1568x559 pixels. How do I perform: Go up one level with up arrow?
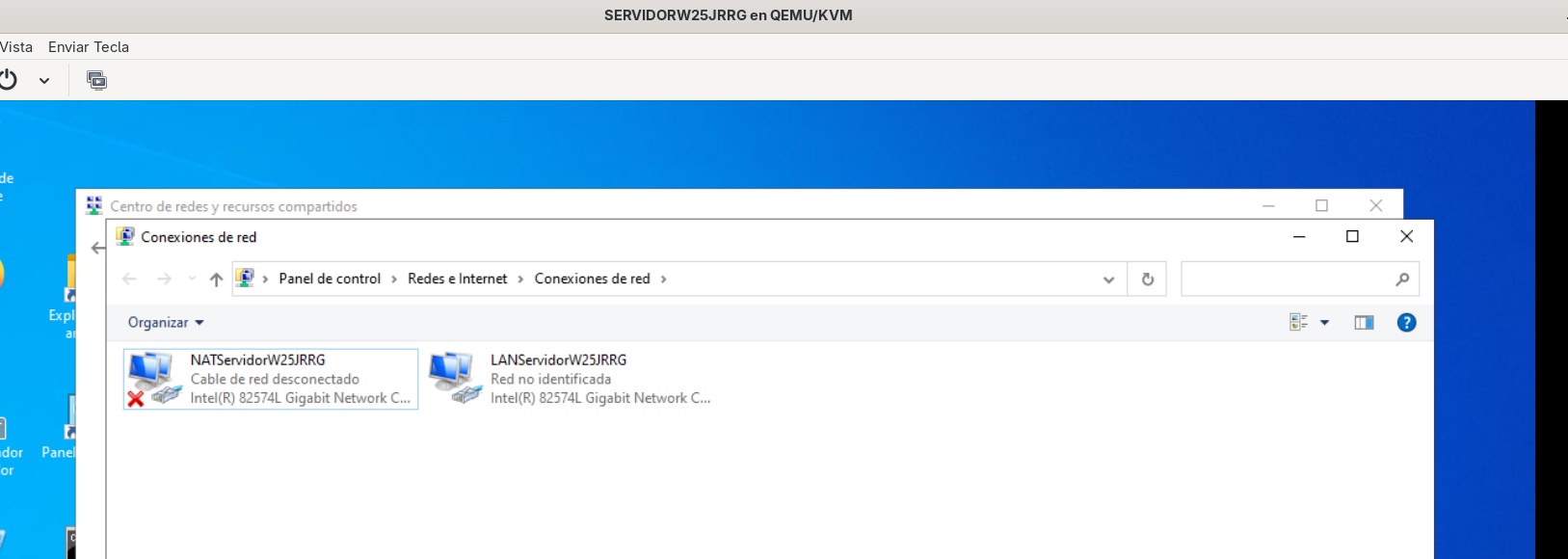(x=216, y=279)
